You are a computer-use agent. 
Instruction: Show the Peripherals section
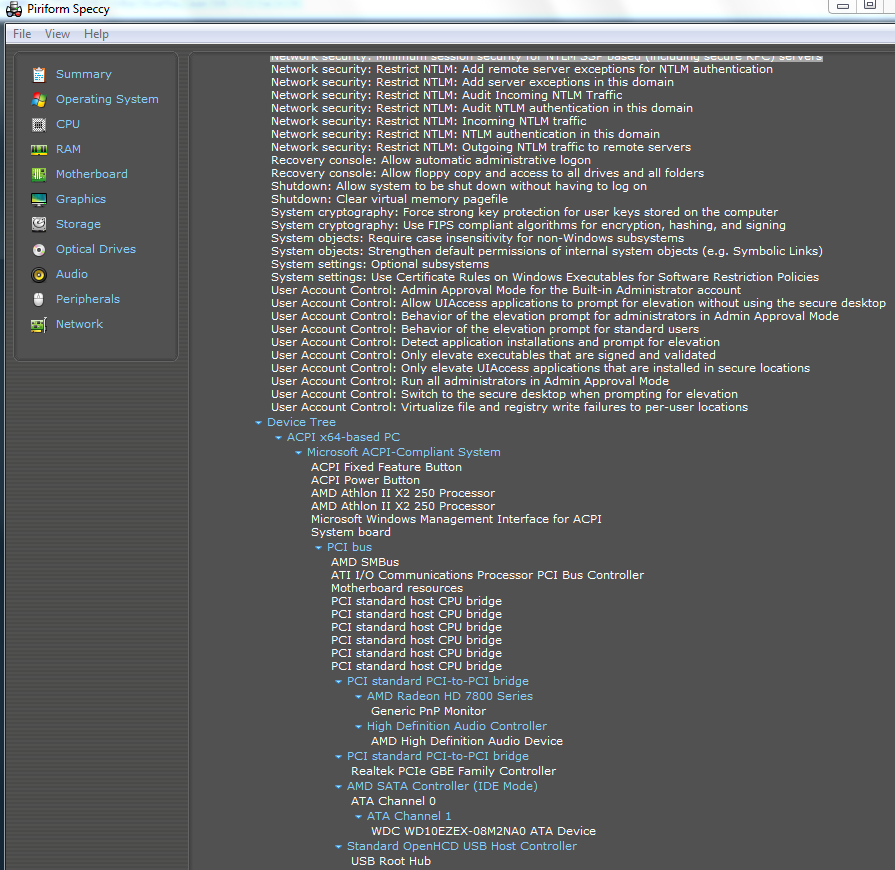tap(87, 299)
